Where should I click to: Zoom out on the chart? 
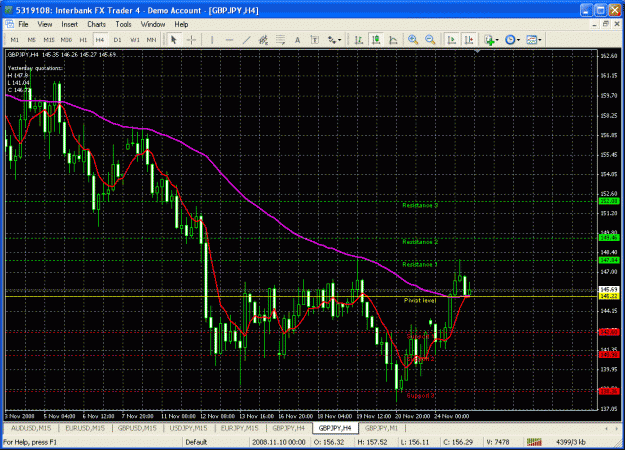[x=430, y=40]
